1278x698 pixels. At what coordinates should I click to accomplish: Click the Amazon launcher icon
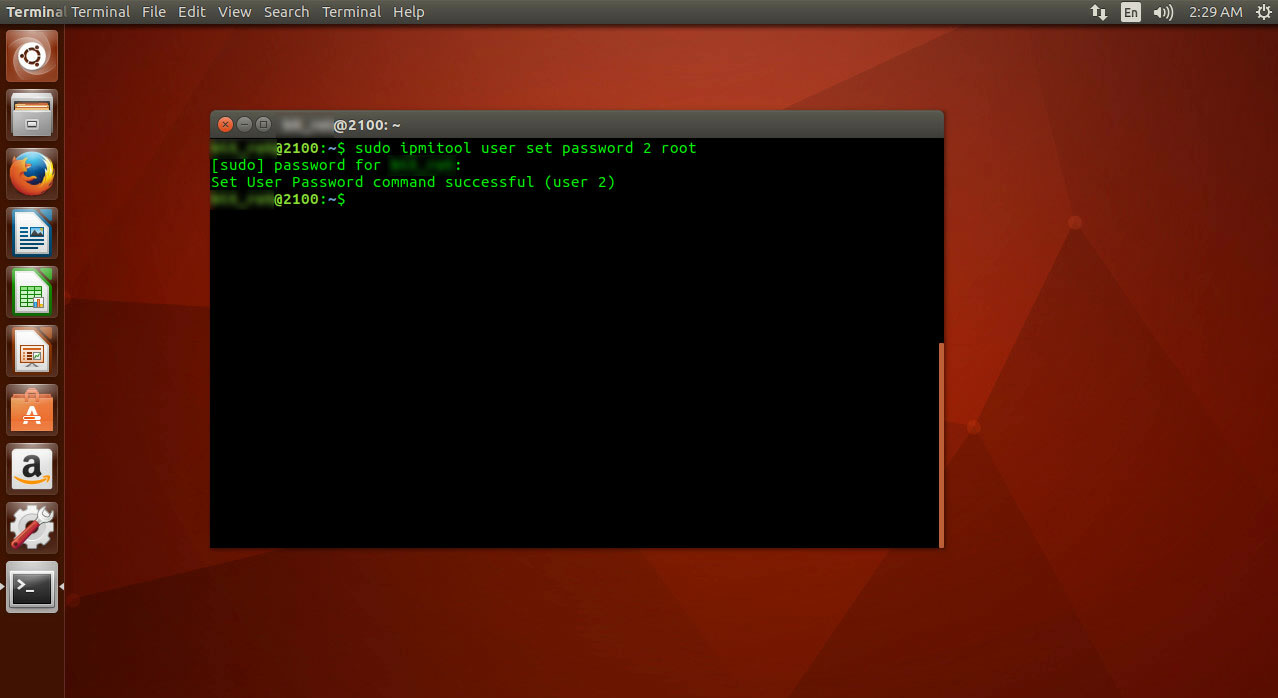32,469
